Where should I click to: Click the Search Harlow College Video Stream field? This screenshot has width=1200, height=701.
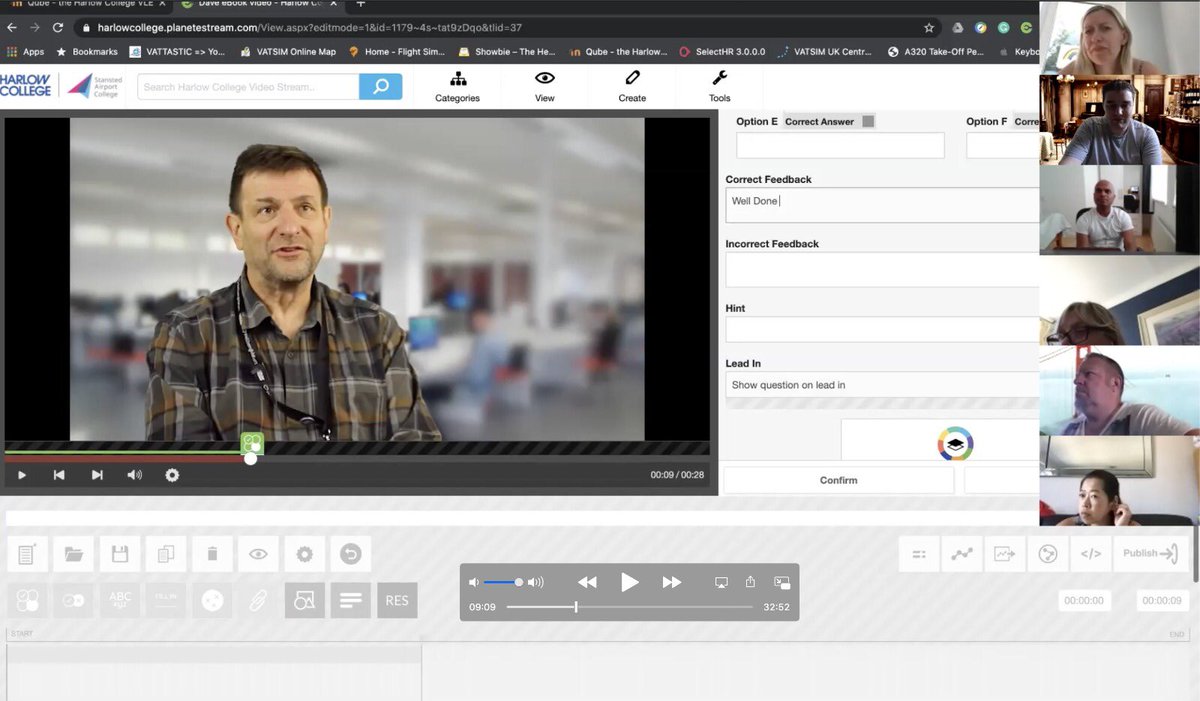(x=248, y=87)
